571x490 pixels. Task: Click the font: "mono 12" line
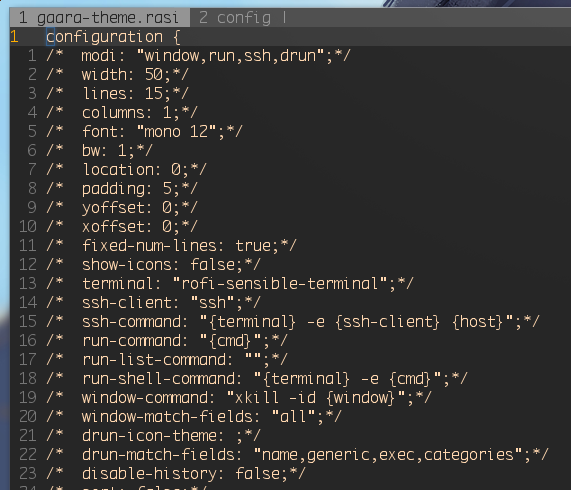click(144, 131)
